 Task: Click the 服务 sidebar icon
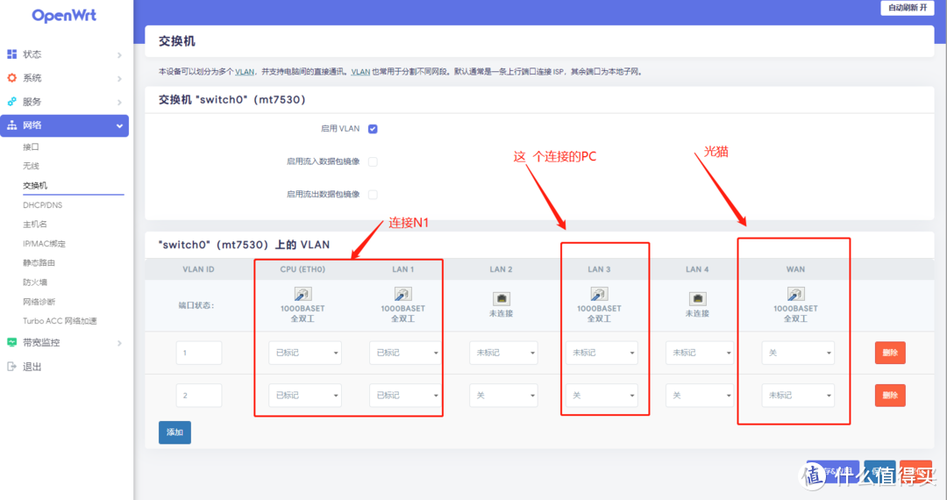(x=11, y=101)
